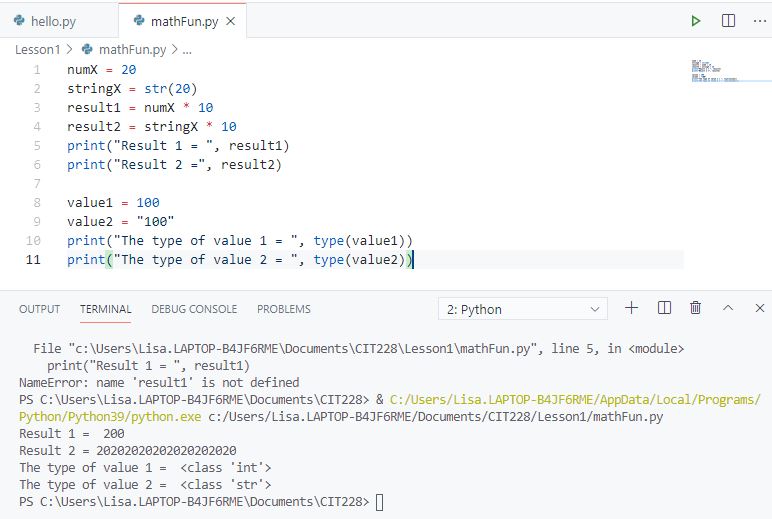This screenshot has height=519, width=772.
Task: Open the '2: Python' terminal selector dropdown
Action: tap(523, 309)
